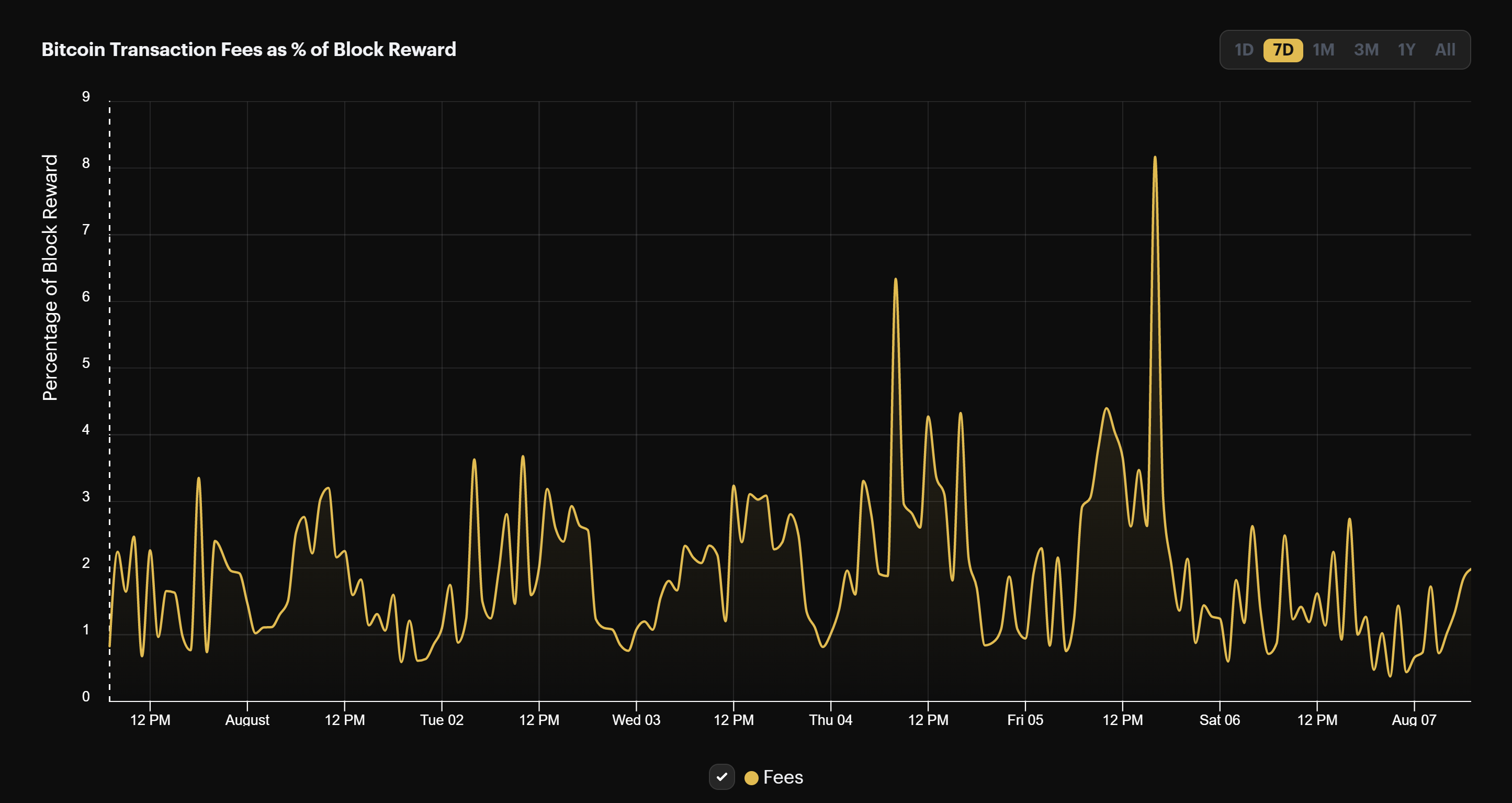This screenshot has width=1512, height=803.
Task: Click the Fees legend label
Action: pos(784,777)
